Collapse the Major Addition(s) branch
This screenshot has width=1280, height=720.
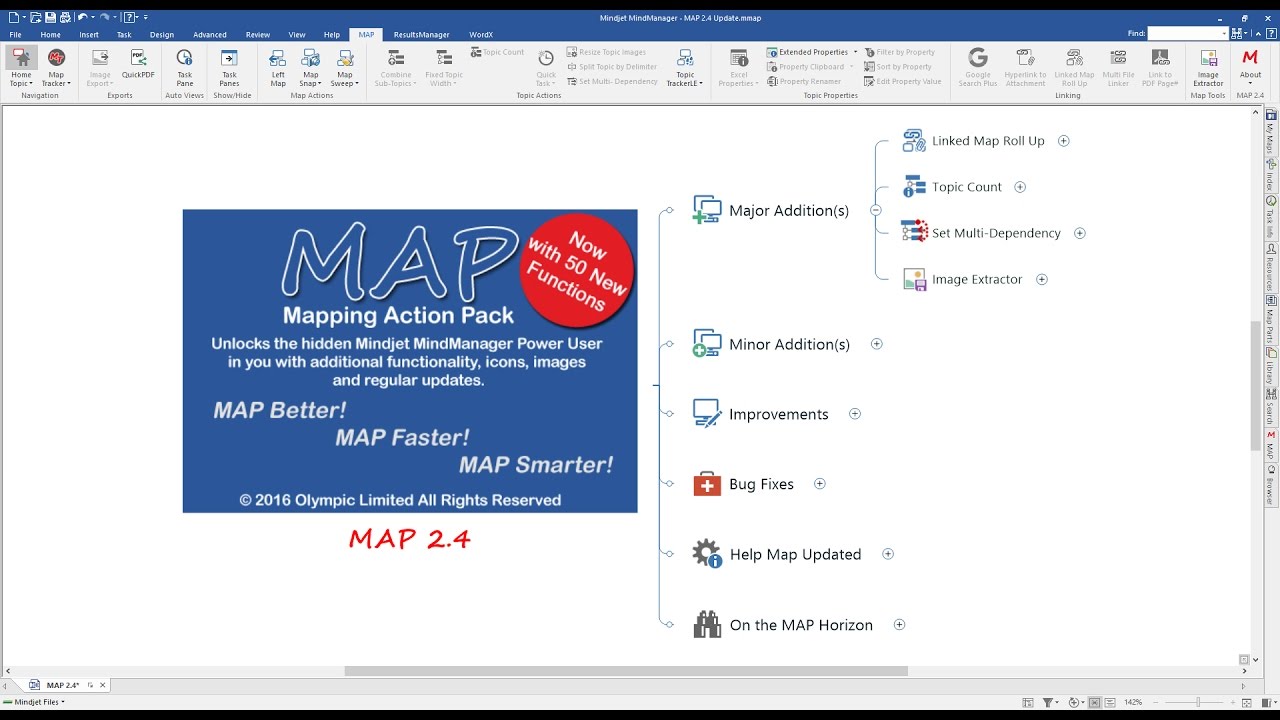(x=876, y=210)
